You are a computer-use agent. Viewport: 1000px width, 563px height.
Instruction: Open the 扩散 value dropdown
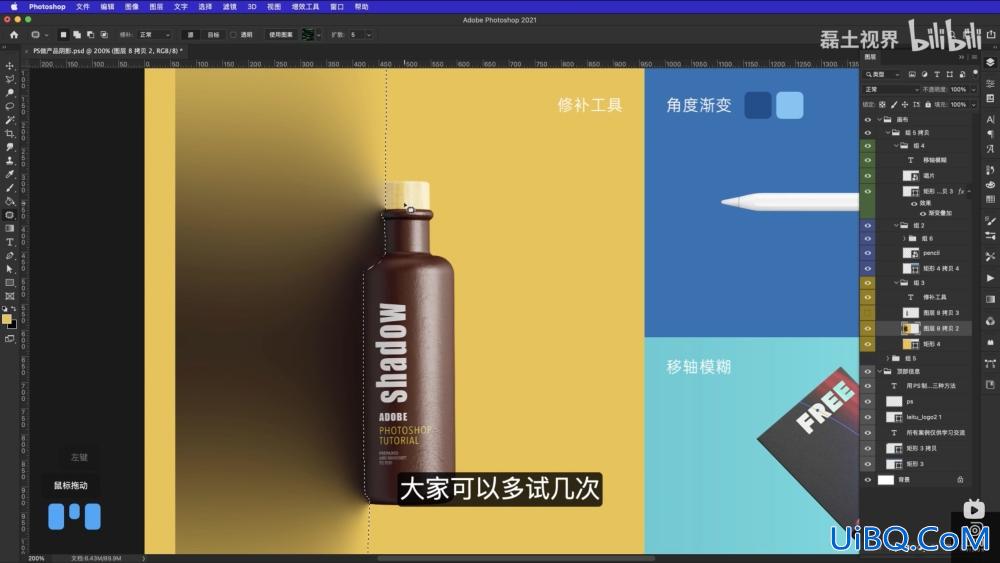pos(369,34)
